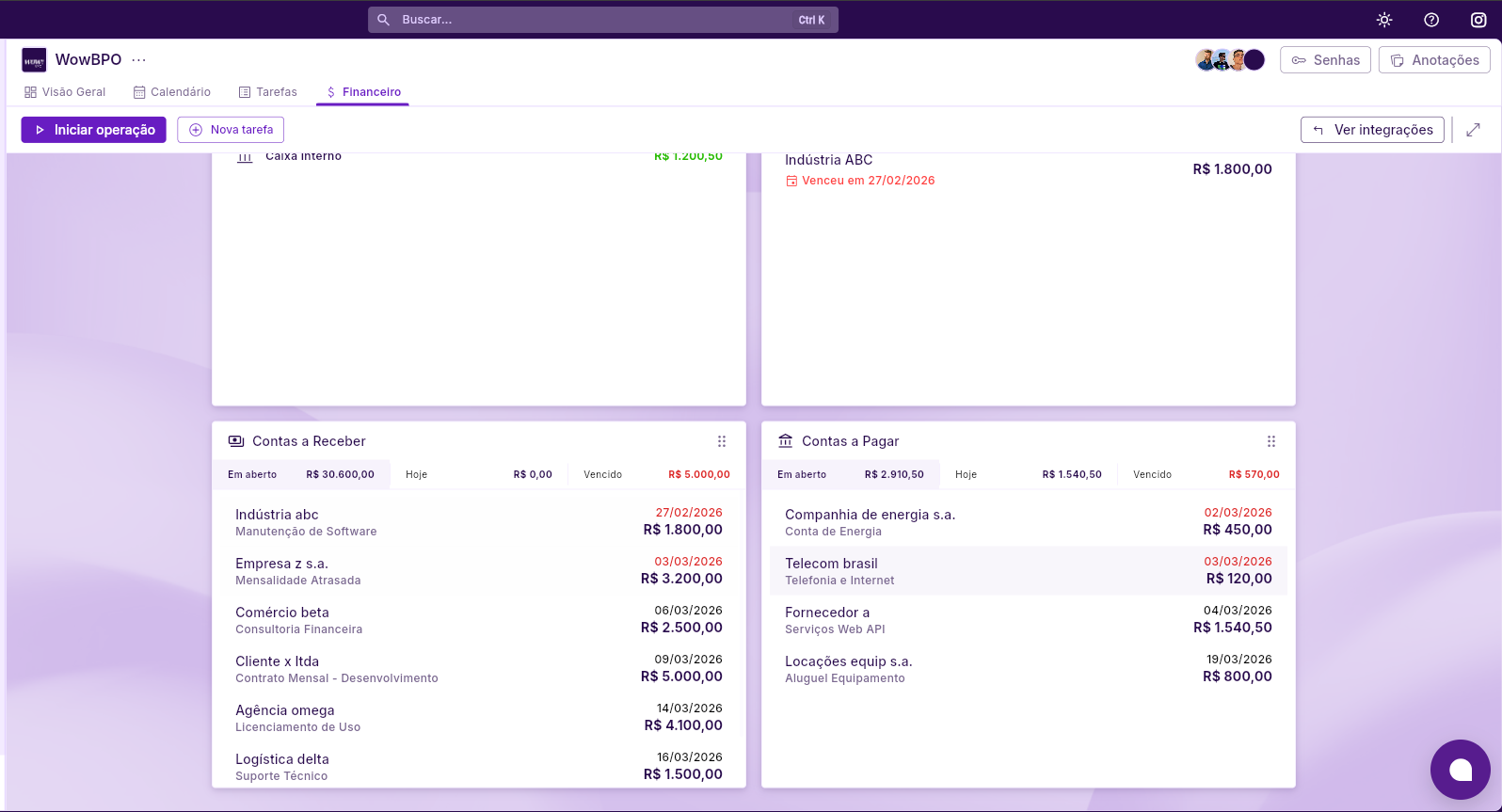Viewport: 1502px width, 812px height.
Task: Click Contas a Receber drag handle icon
Action: pyautogui.click(x=722, y=441)
